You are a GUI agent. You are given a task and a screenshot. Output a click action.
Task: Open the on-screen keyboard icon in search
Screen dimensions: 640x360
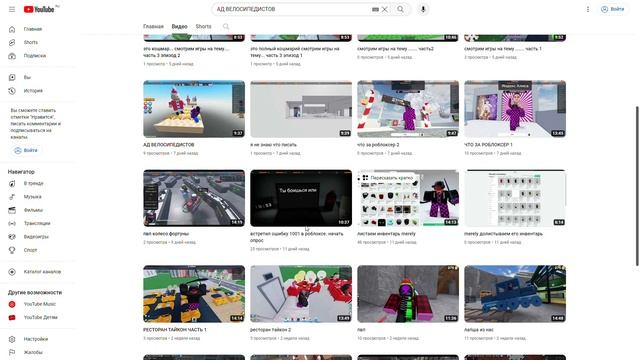pos(375,9)
